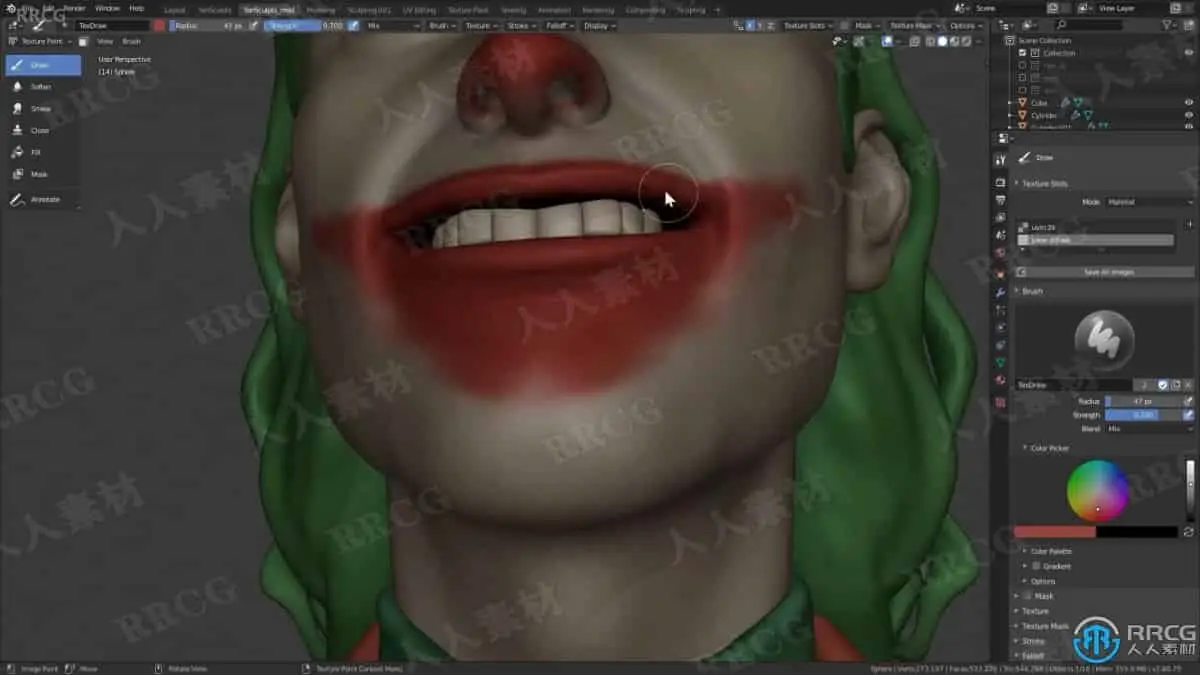Add a new workspace tab
The image size is (1200, 675).
pyautogui.click(x=717, y=9)
